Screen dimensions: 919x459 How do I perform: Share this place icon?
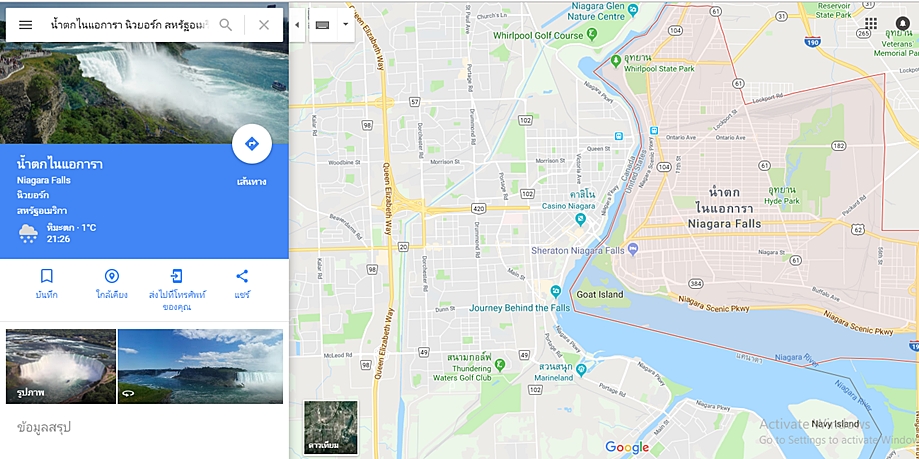click(242, 276)
